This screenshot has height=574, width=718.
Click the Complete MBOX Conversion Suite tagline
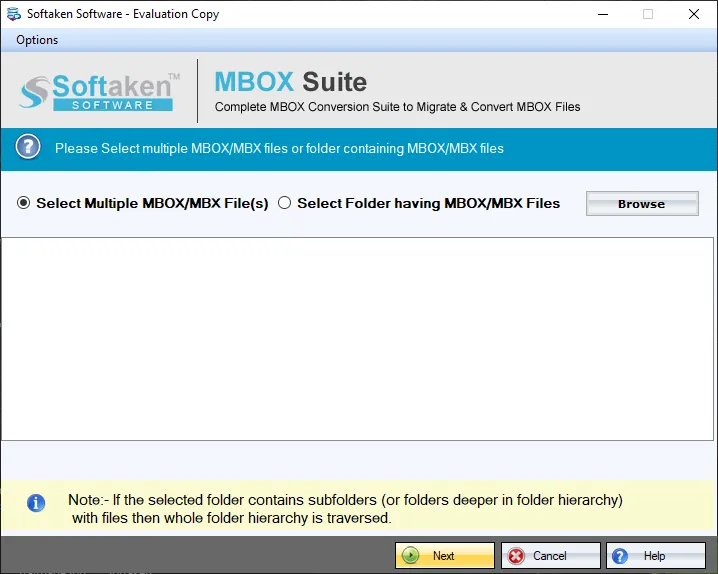click(397, 107)
